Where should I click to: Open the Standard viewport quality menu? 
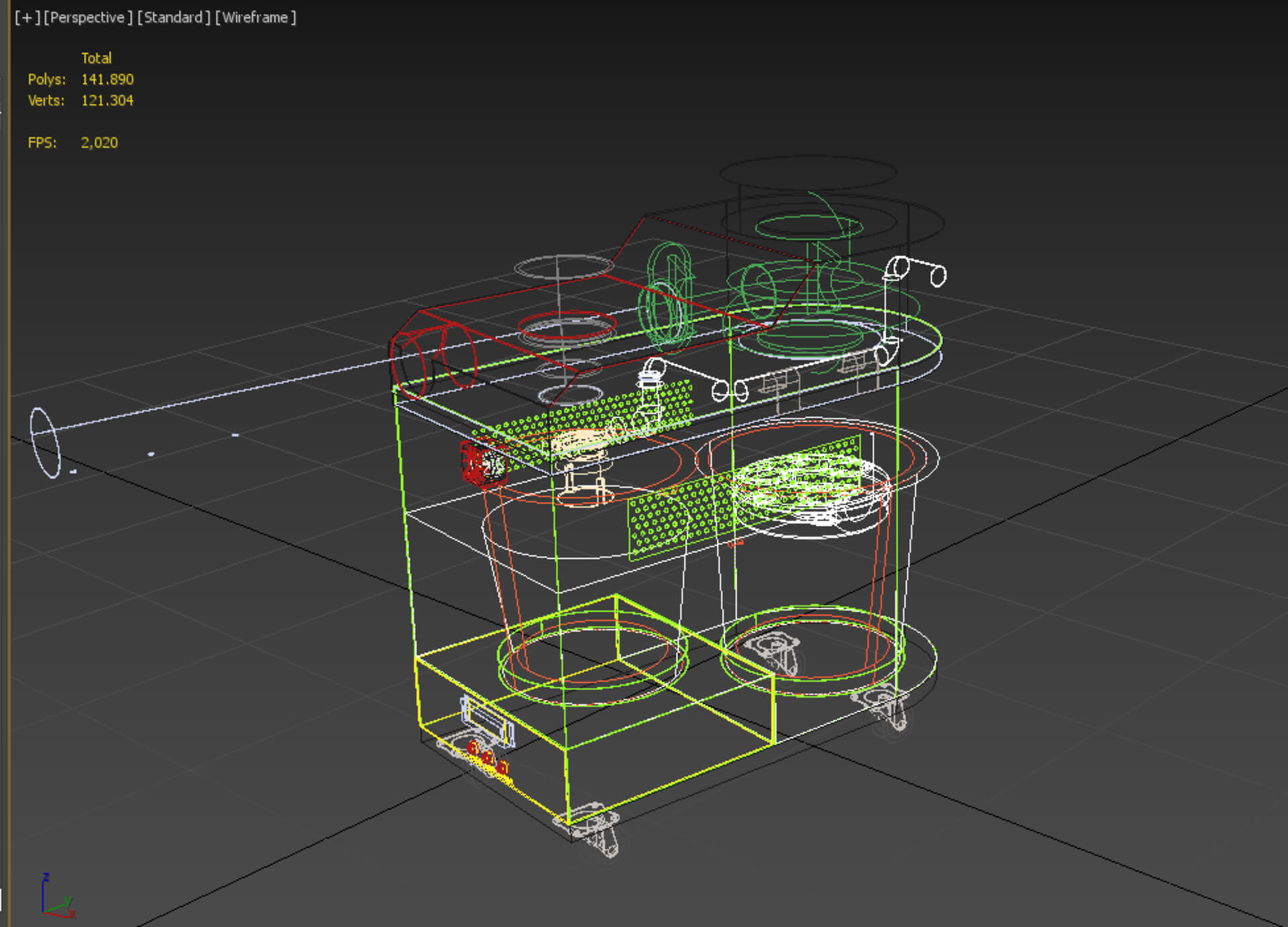click(x=173, y=17)
